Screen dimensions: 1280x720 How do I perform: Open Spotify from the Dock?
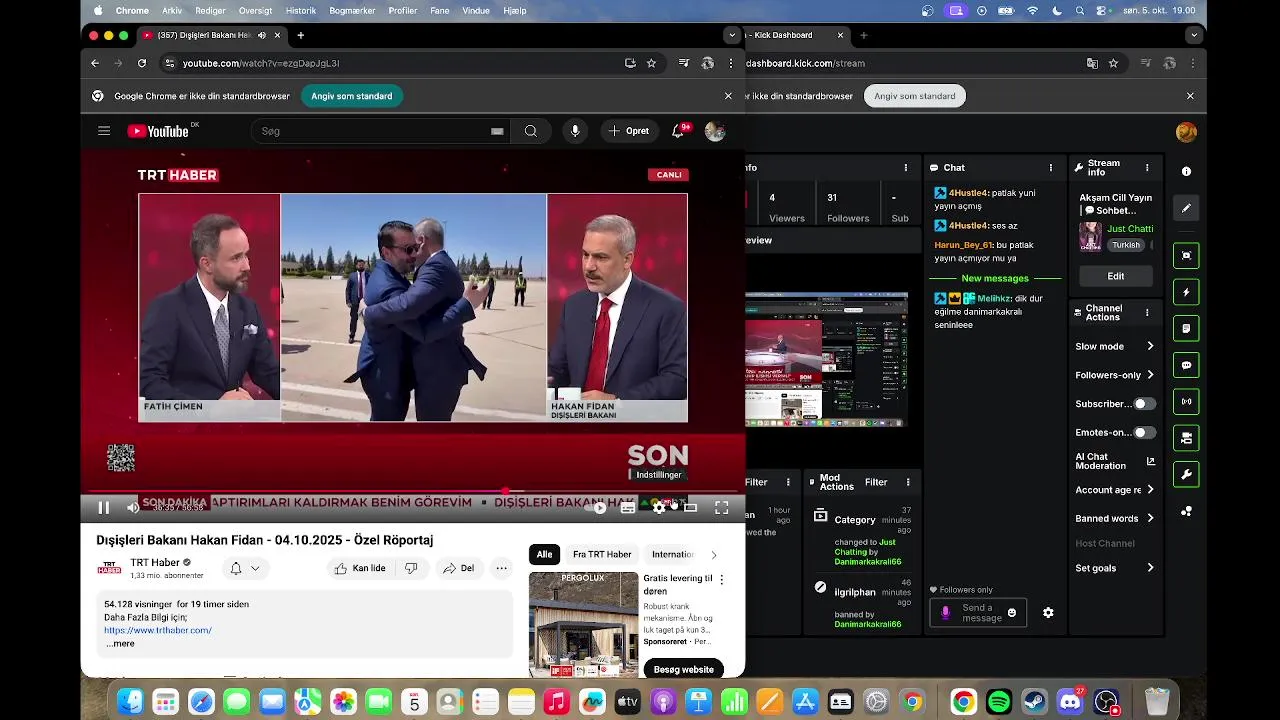(x=999, y=702)
